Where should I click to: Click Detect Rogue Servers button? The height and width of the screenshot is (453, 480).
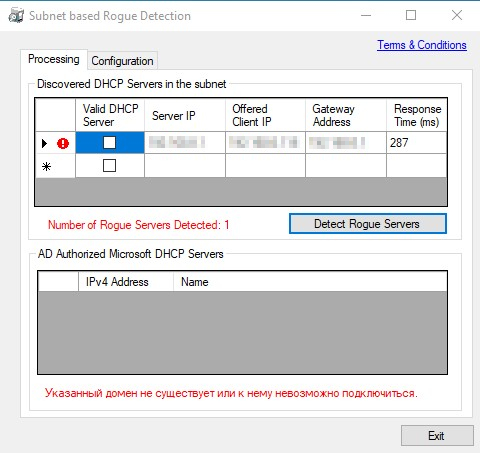[368, 224]
